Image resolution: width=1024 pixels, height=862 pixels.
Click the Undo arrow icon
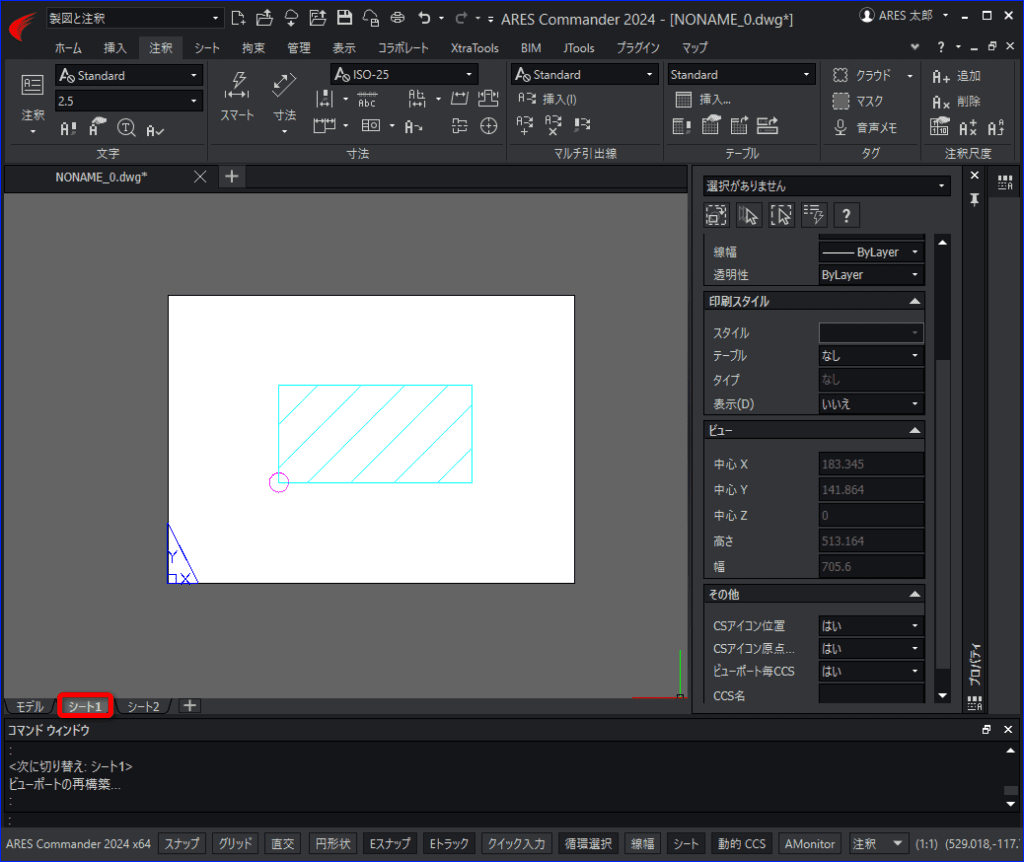(424, 18)
